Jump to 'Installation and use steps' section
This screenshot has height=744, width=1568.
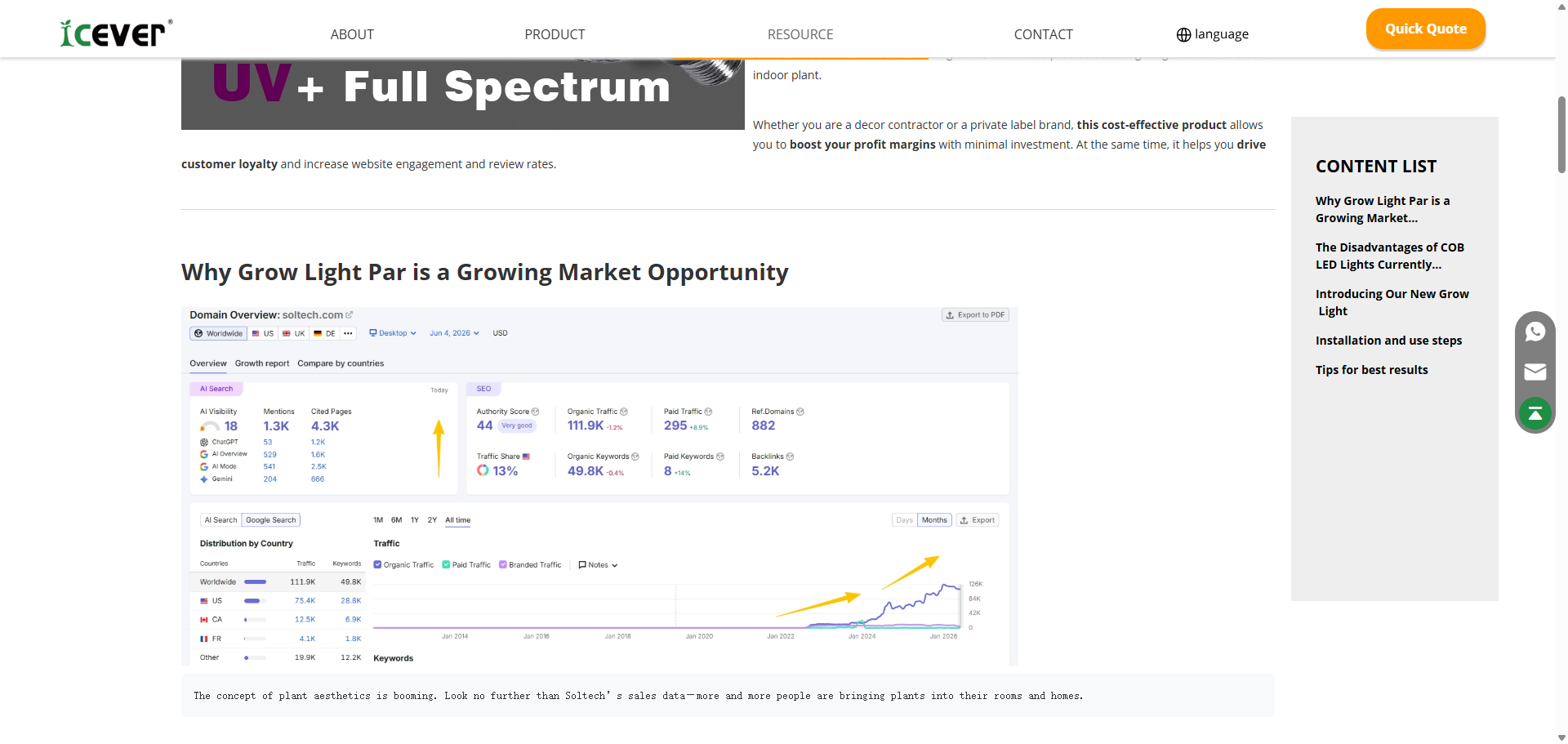1388,341
